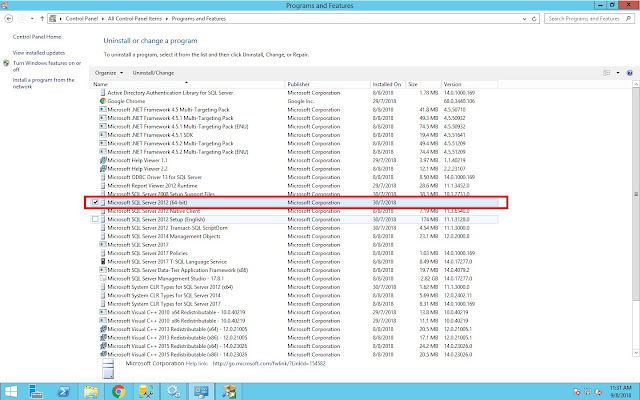This screenshot has width=640, height=400.
Task: Click the search magnifier icon
Action: (x=628, y=18)
